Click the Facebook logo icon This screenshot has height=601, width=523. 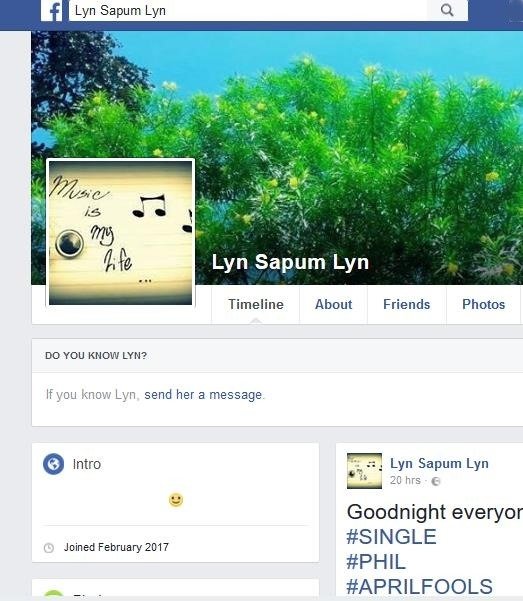pos(52,10)
